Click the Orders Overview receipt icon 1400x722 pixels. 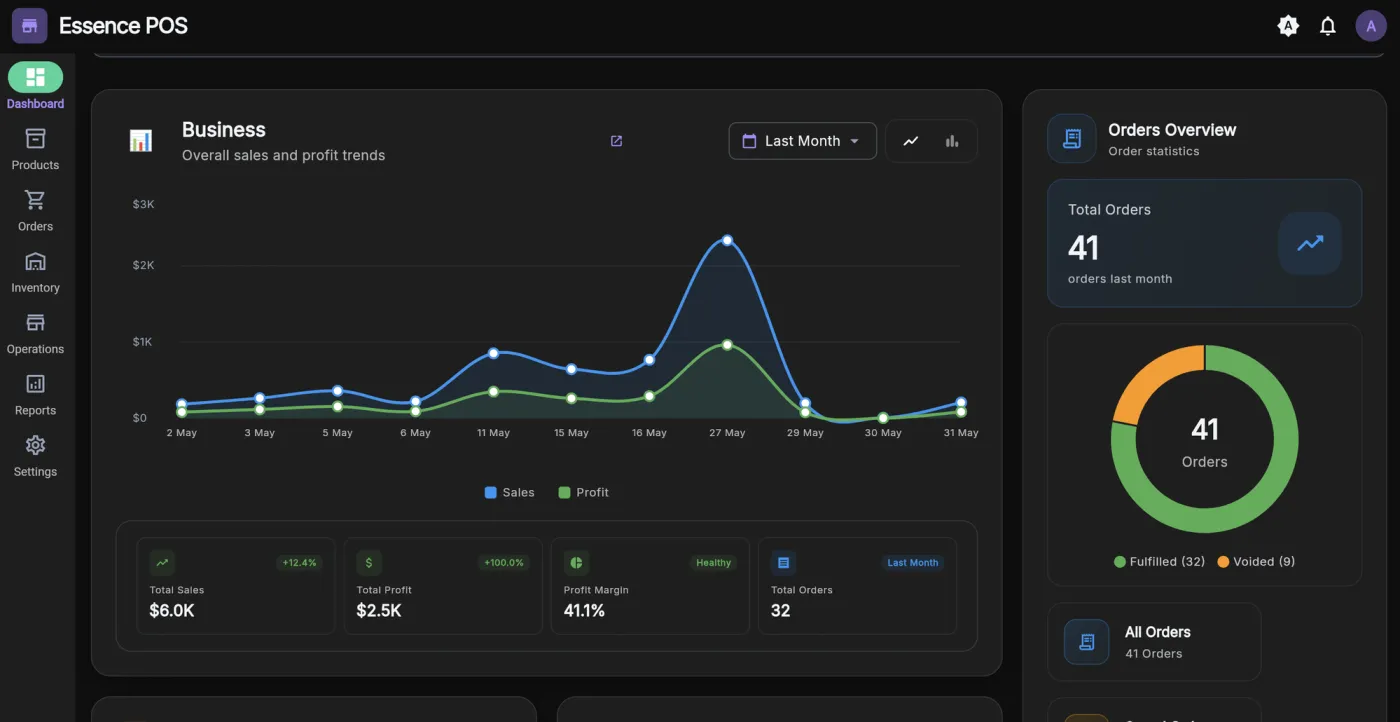pos(1072,139)
